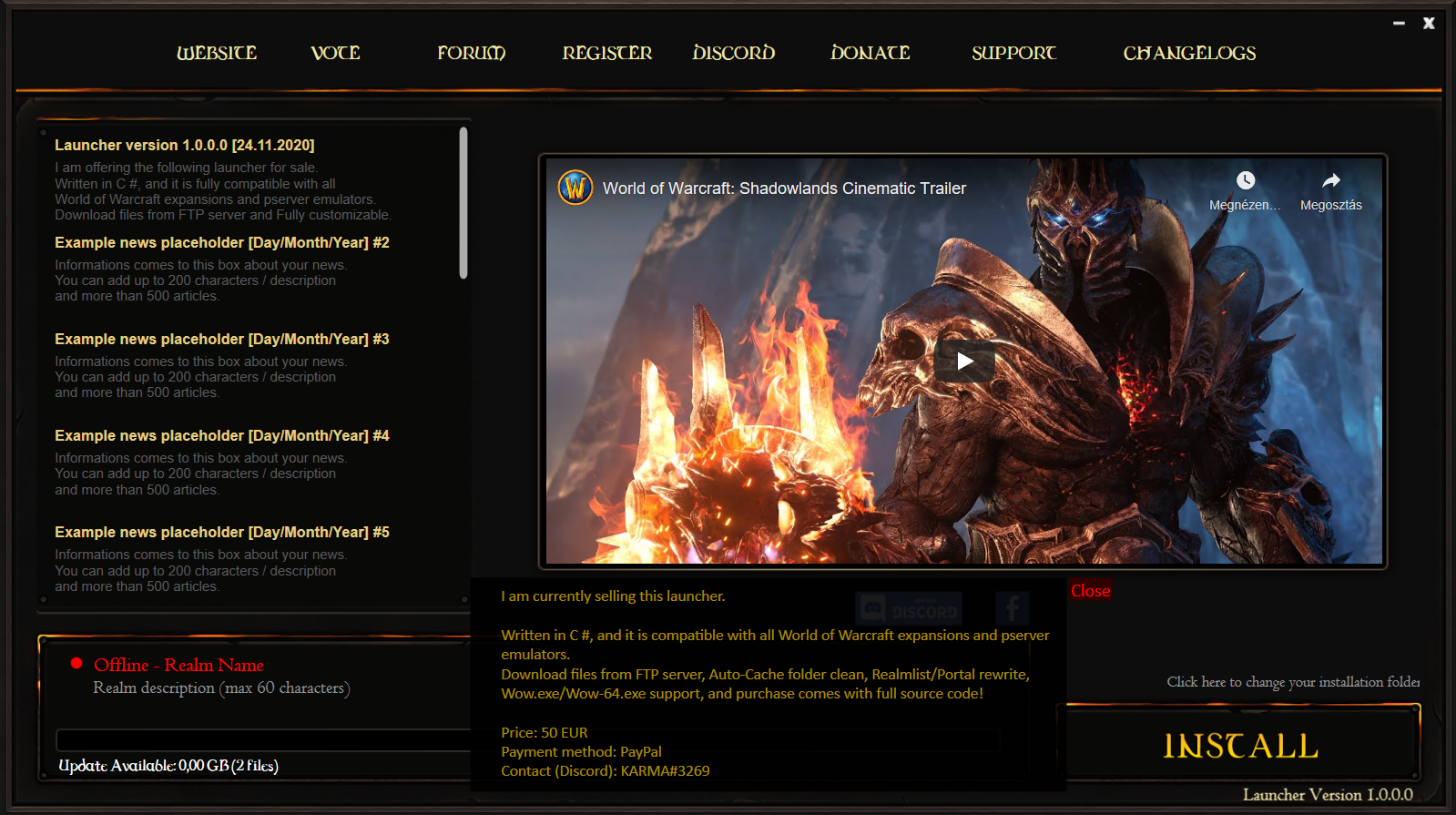This screenshot has height=815, width=1456.
Task: Click the 'I am currently selling this launcher' text
Action: click(x=613, y=596)
